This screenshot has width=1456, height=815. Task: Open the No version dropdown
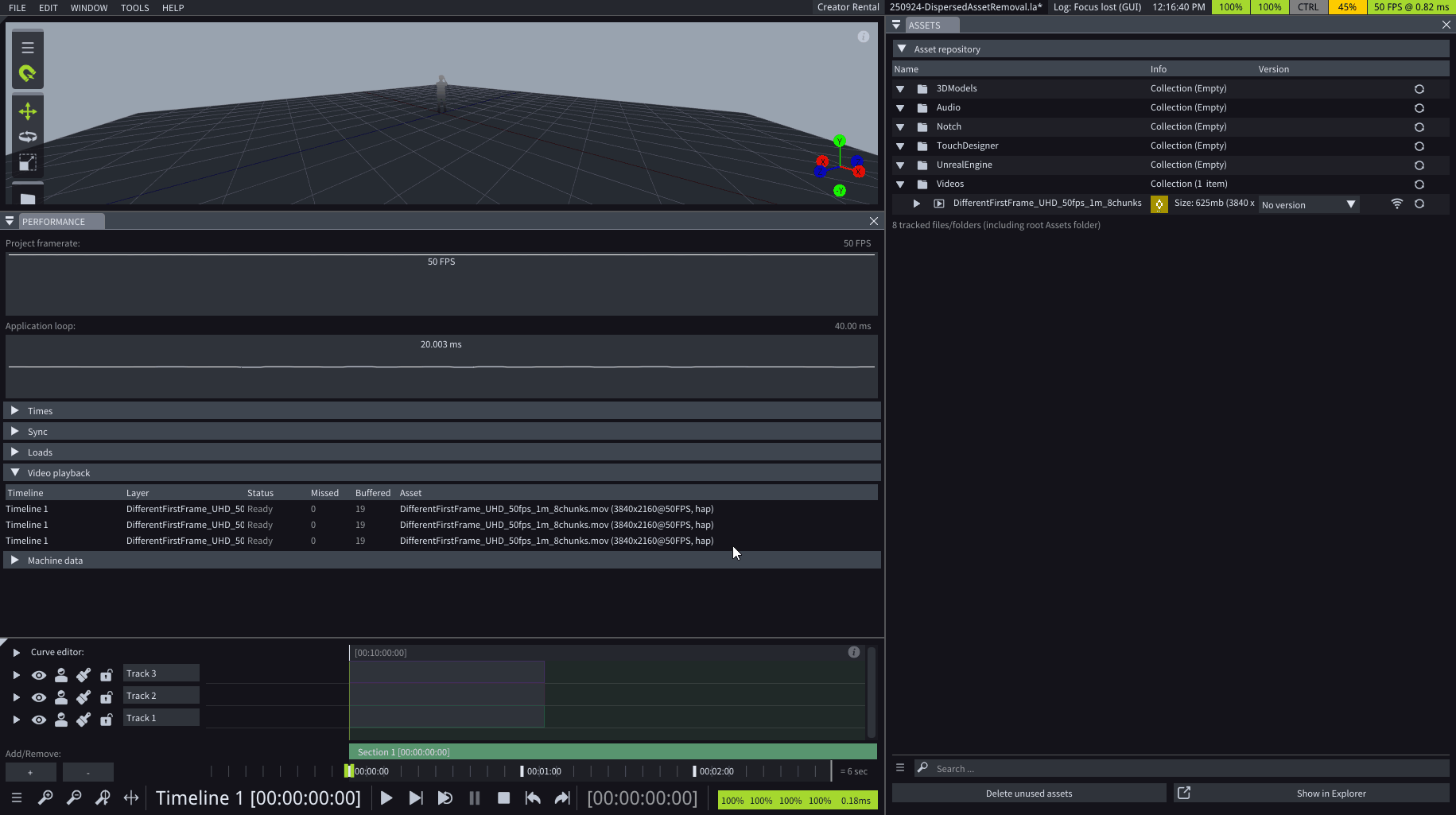1308,205
